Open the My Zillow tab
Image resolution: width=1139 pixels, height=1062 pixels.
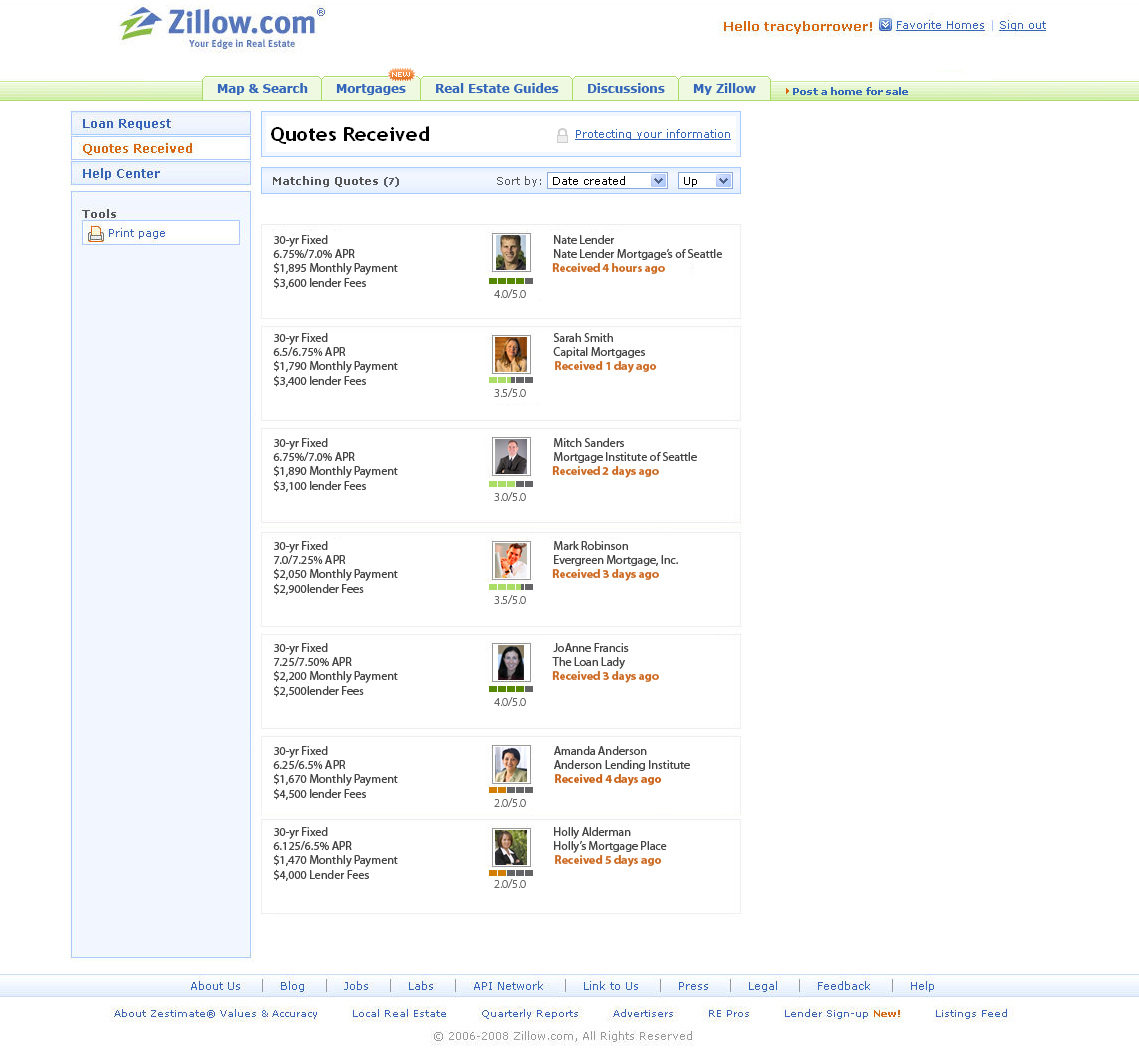(x=724, y=89)
